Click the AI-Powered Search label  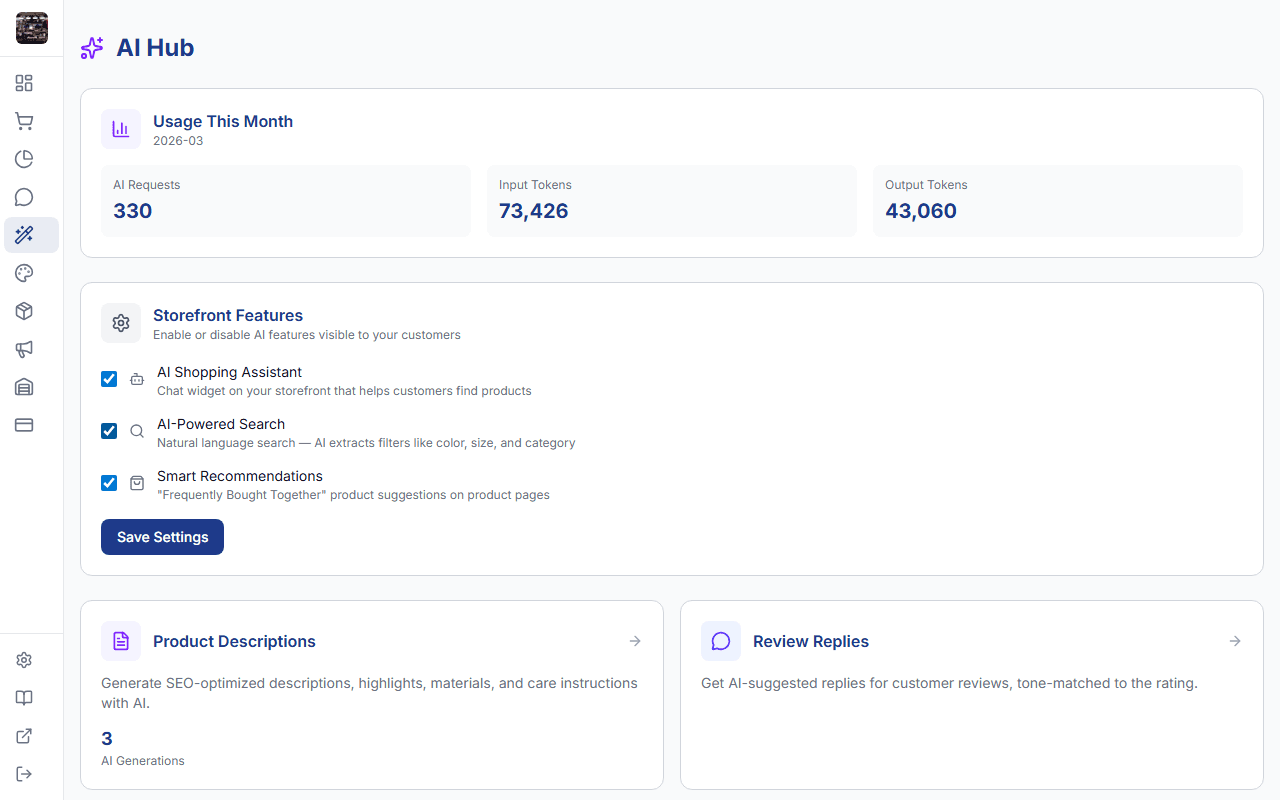click(221, 424)
